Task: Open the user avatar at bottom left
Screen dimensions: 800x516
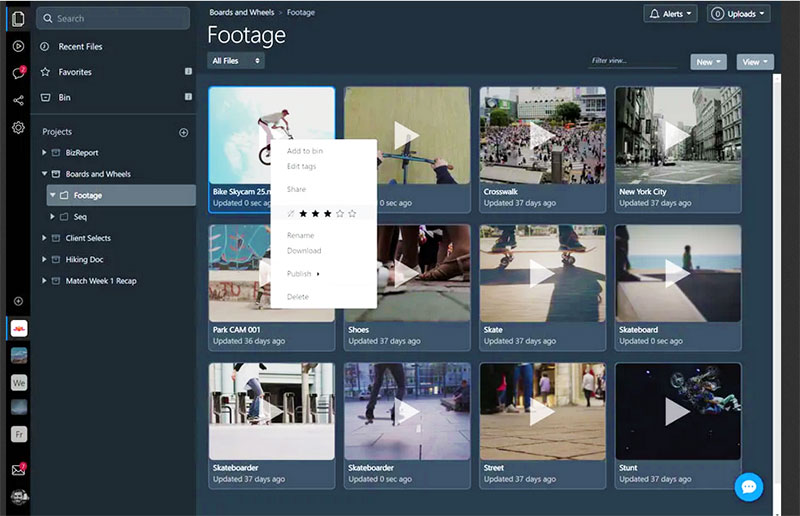Action: tap(19, 496)
